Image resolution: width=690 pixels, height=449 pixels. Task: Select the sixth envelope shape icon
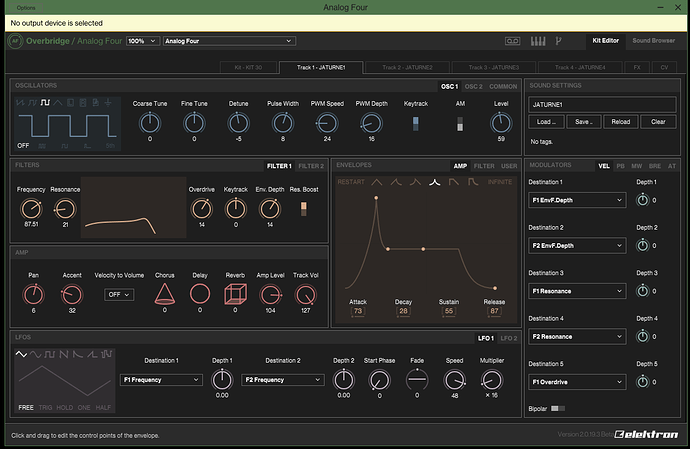(x=473, y=182)
